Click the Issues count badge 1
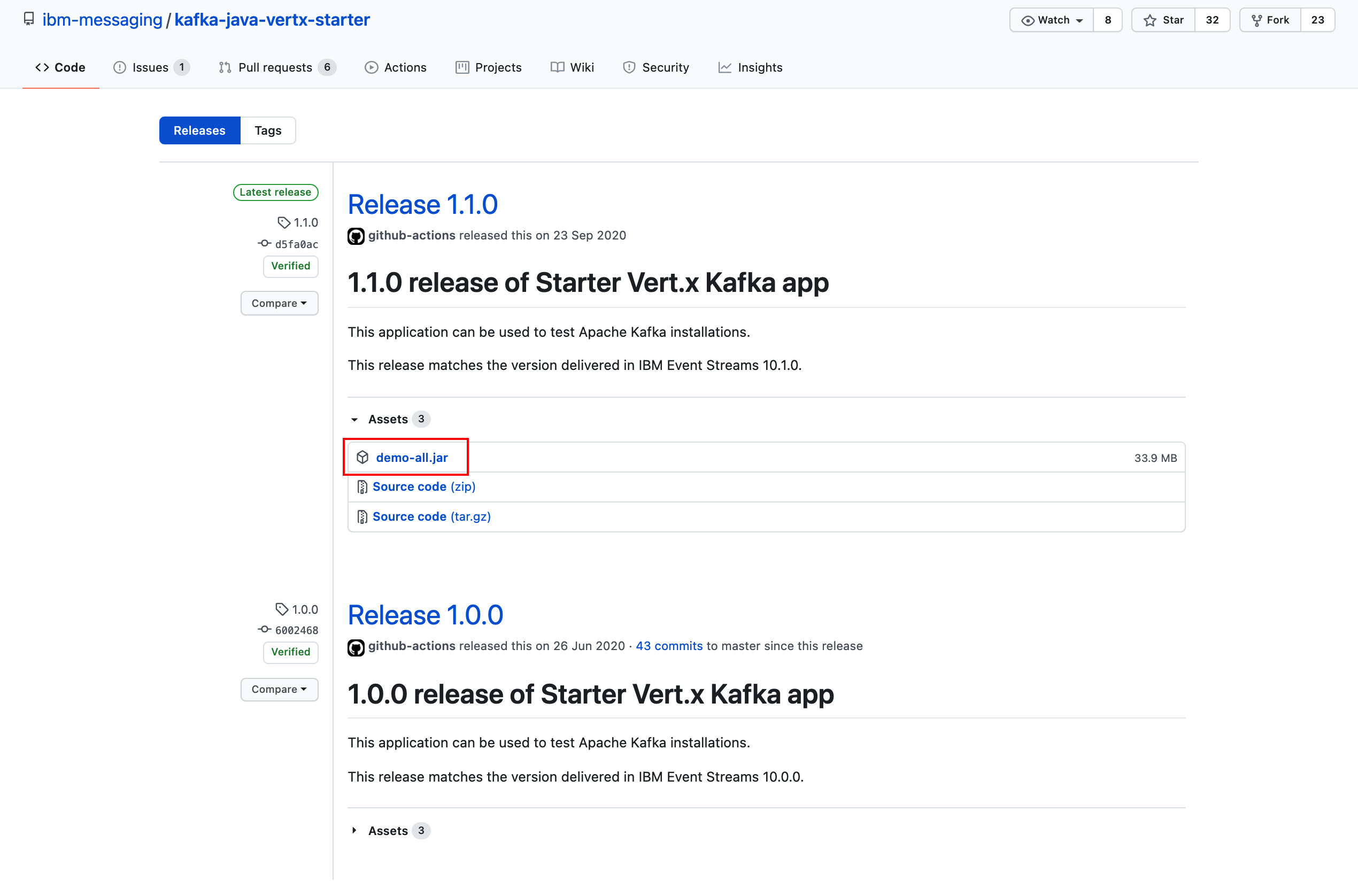Image resolution: width=1358 pixels, height=896 pixels. tap(182, 67)
